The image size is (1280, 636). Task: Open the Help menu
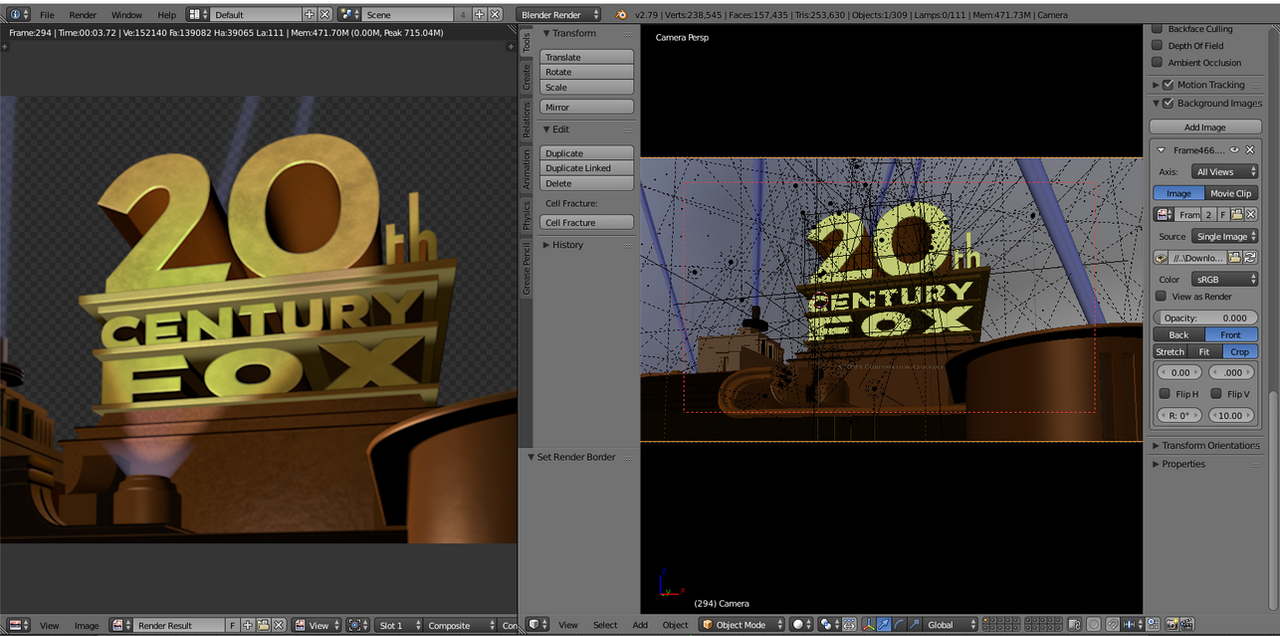click(166, 15)
